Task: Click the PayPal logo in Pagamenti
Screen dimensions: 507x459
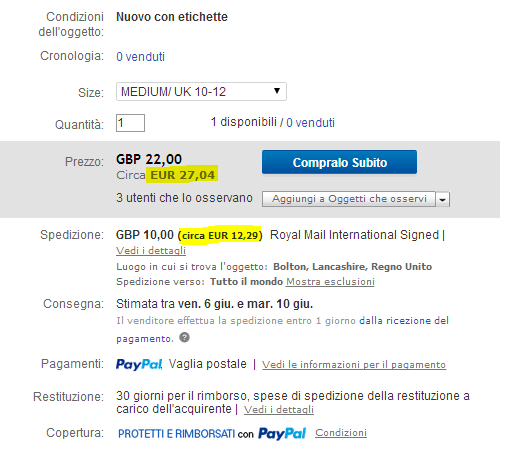Action: pos(139,364)
